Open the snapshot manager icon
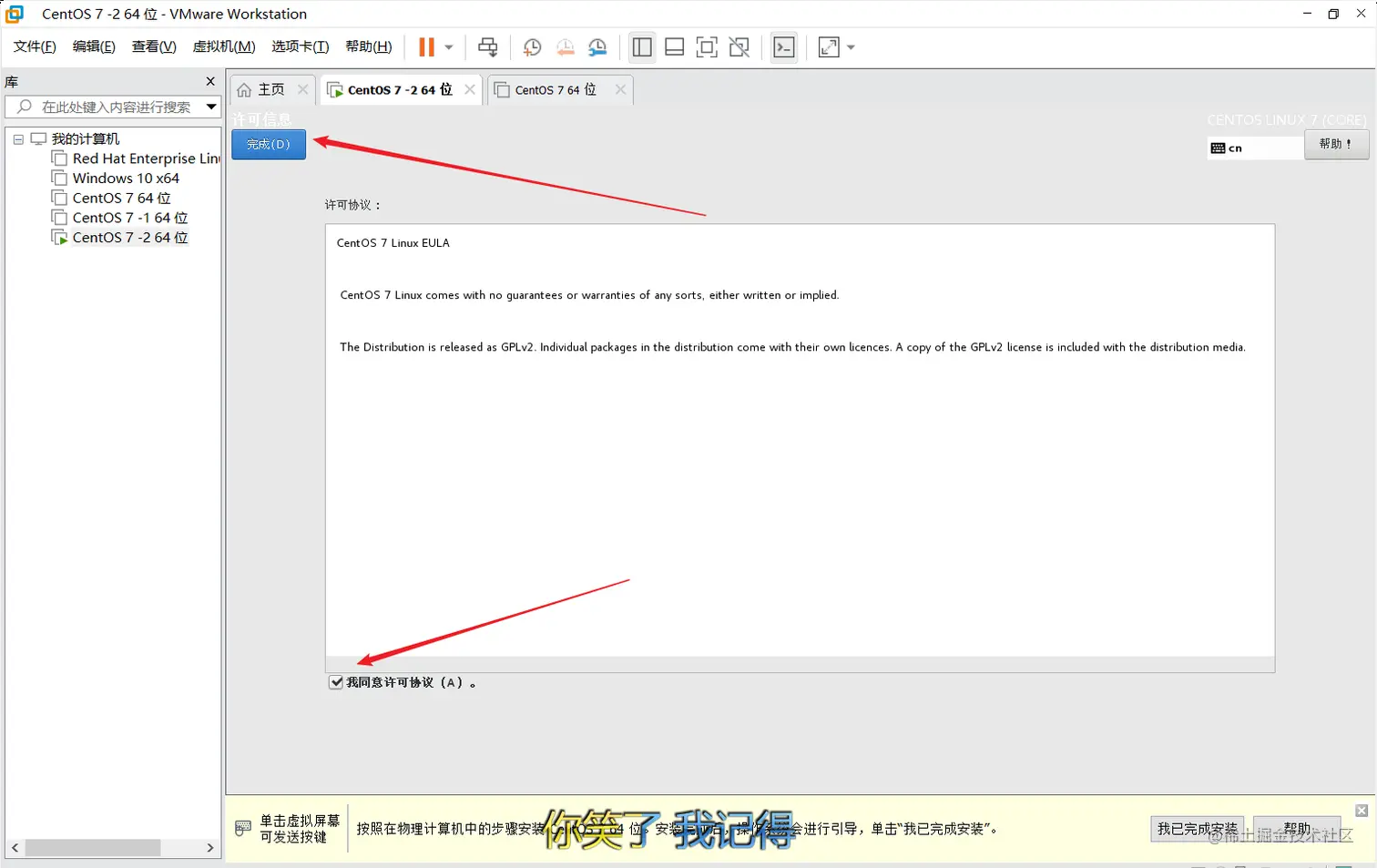Screen dimensions: 1377x868 (x=597, y=47)
